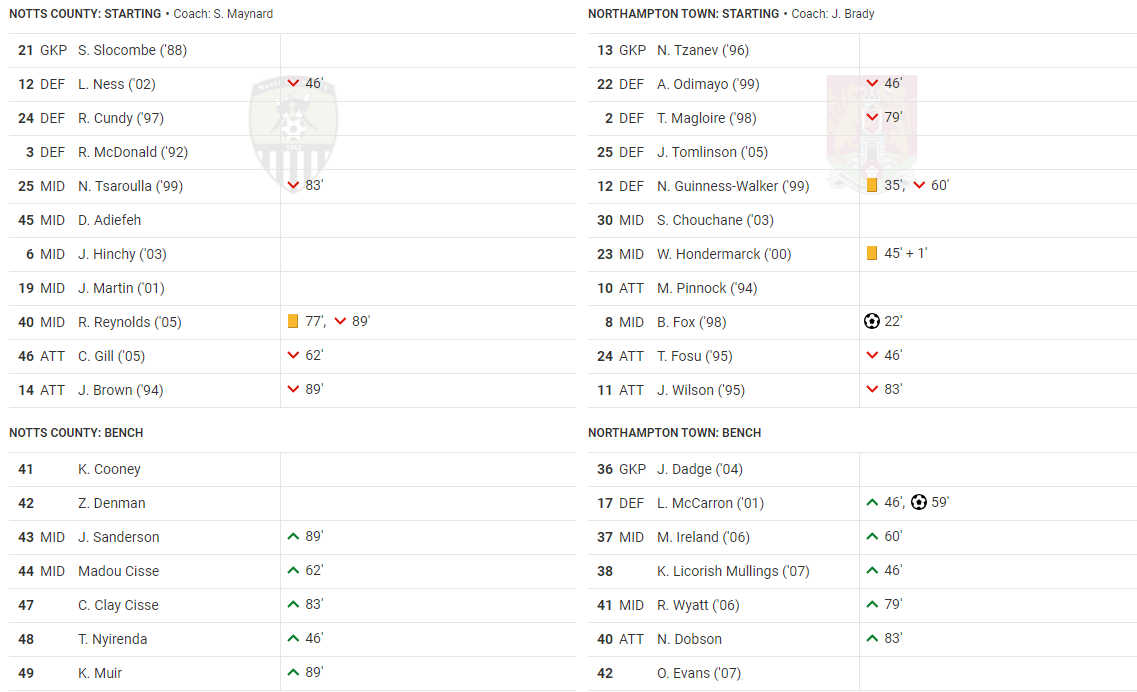Viewport: 1137px width, 692px height.
Task: Click N. Guinness-Walker's yellow card icon
Action: (x=872, y=186)
